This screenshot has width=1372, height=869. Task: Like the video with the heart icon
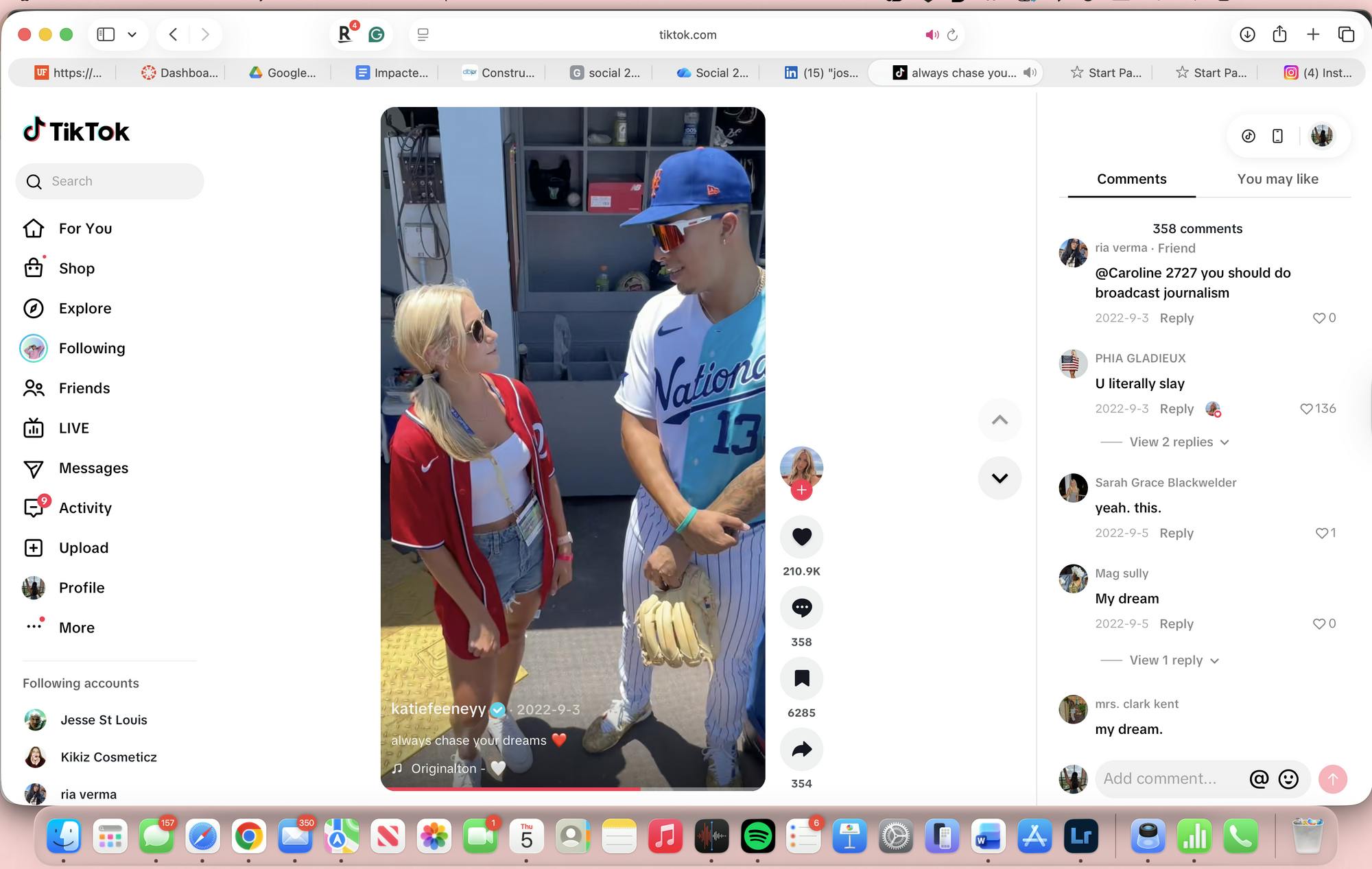pyautogui.click(x=801, y=536)
